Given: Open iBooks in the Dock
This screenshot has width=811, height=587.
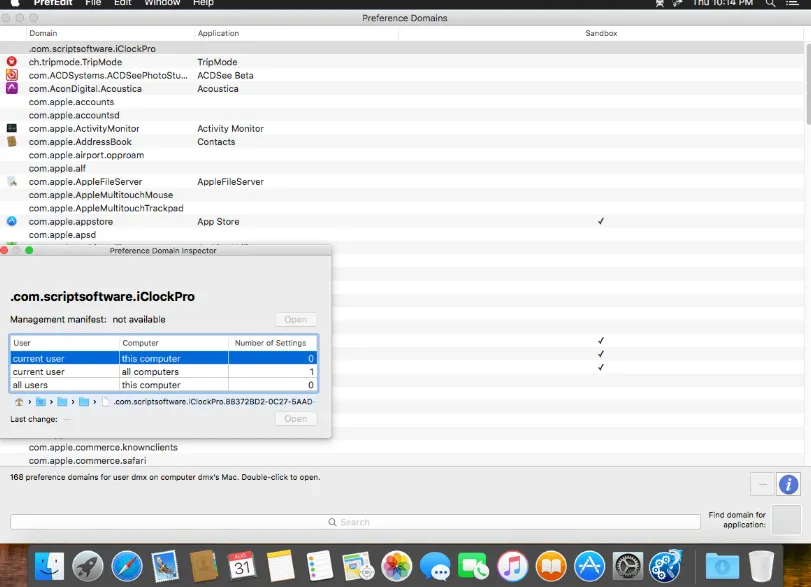Looking at the screenshot, I should pyautogui.click(x=551, y=566).
